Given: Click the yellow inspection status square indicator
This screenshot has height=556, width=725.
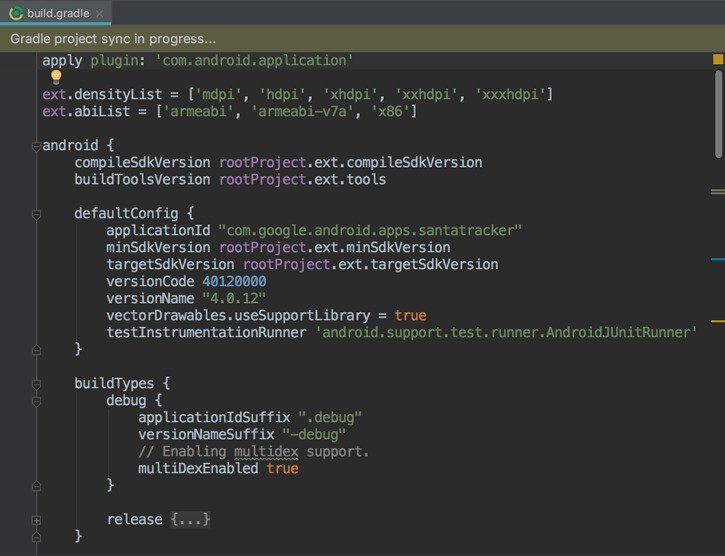Looking at the screenshot, I should 717,60.
